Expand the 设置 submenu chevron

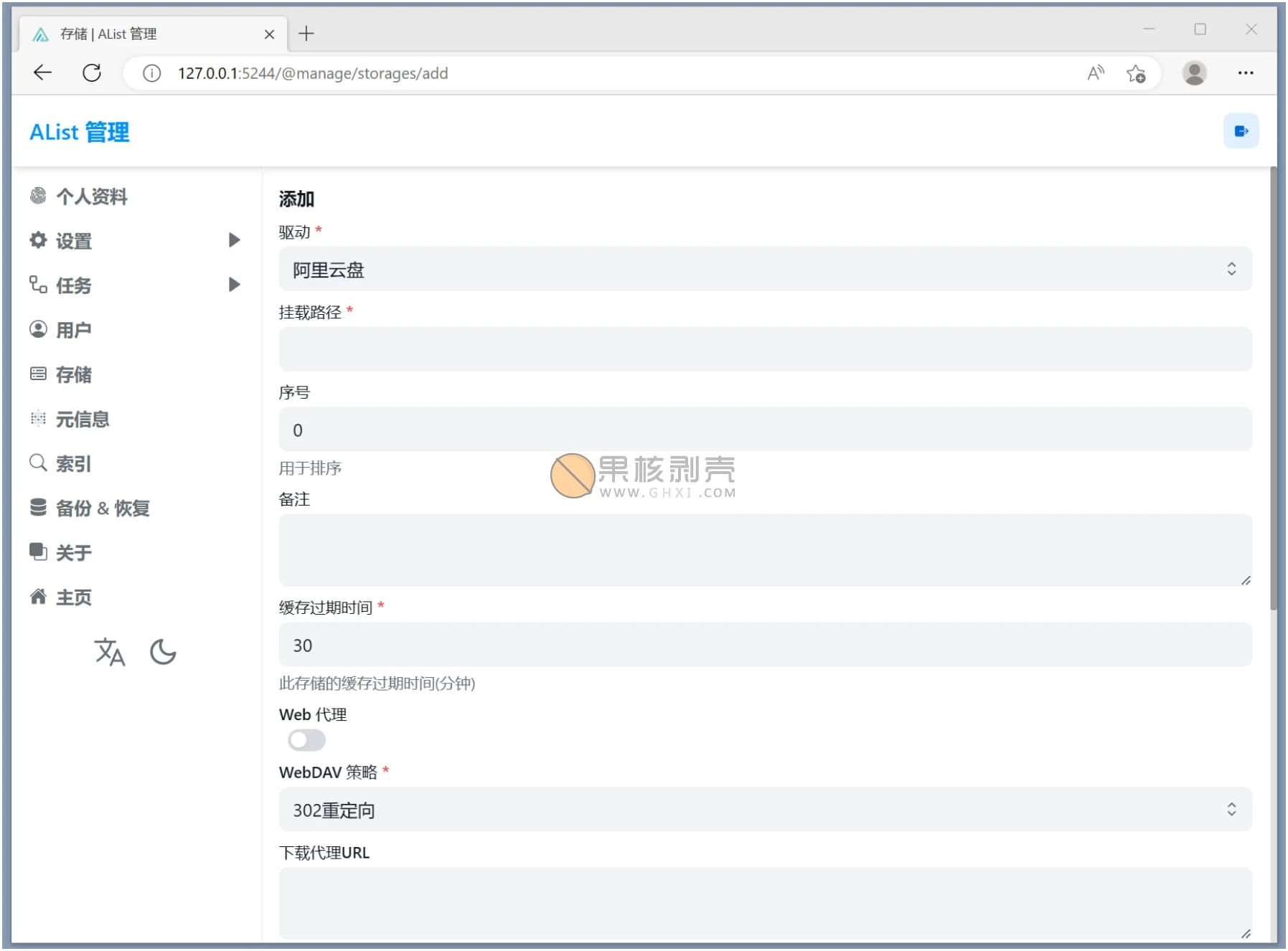234,240
